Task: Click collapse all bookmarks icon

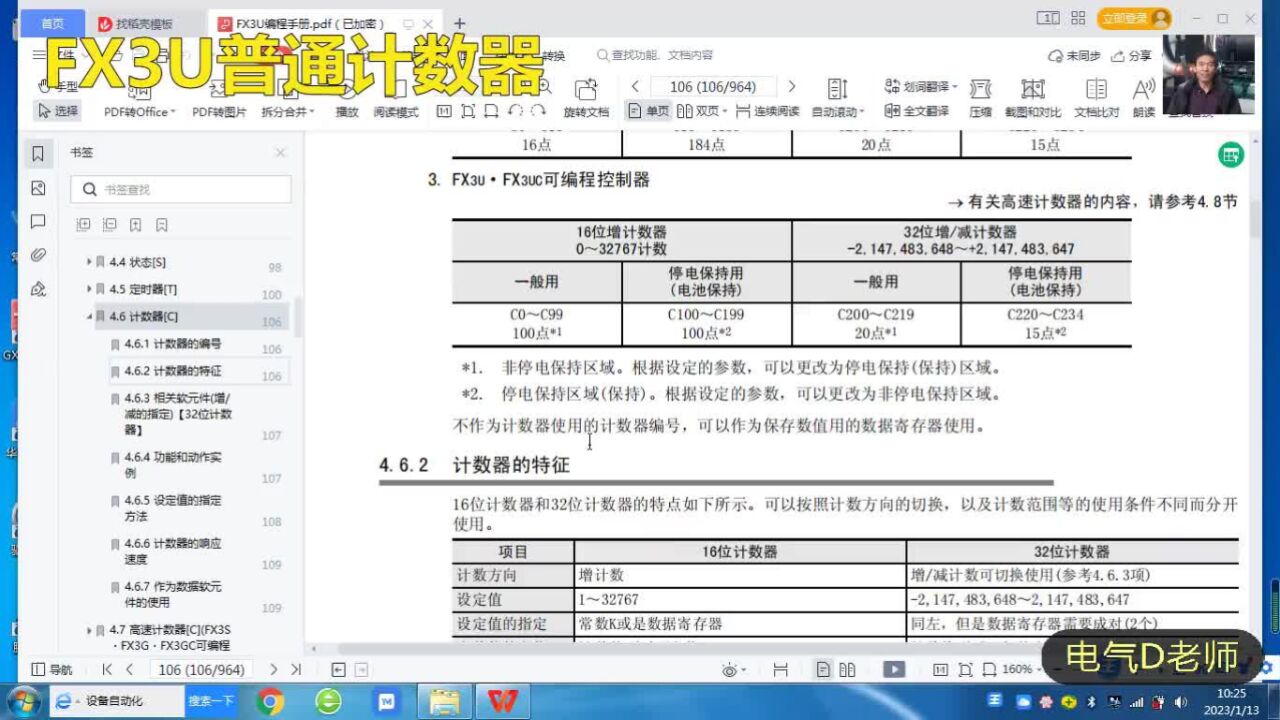Action: tap(109, 225)
